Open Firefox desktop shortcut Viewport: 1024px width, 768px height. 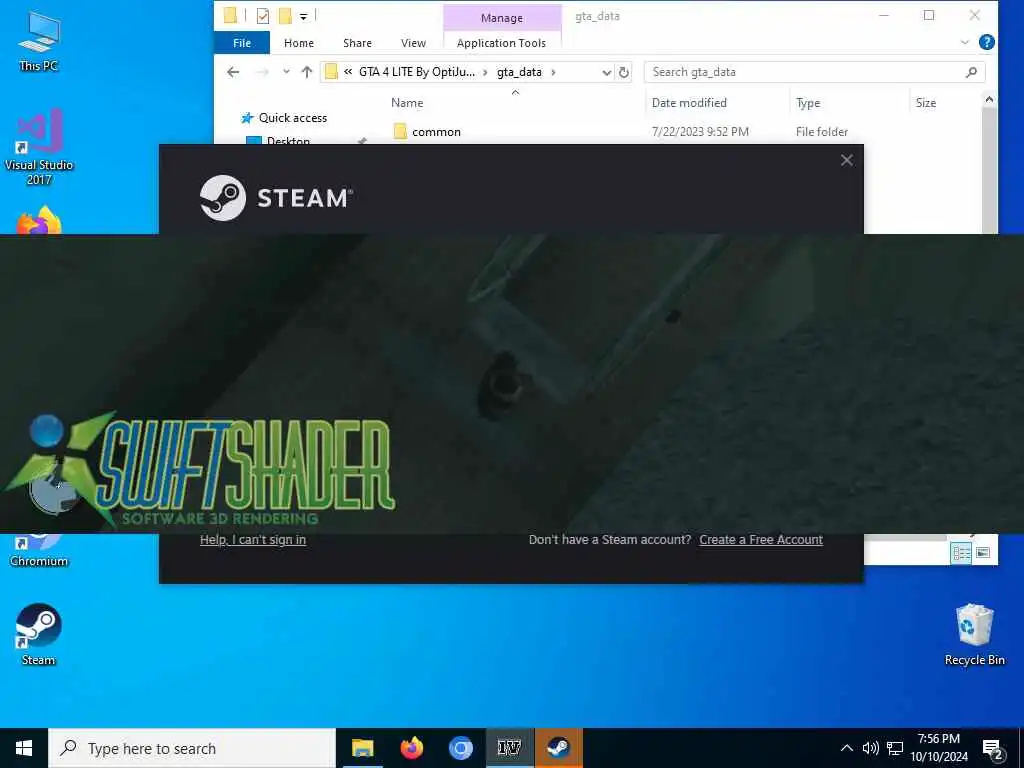[x=39, y=222]
